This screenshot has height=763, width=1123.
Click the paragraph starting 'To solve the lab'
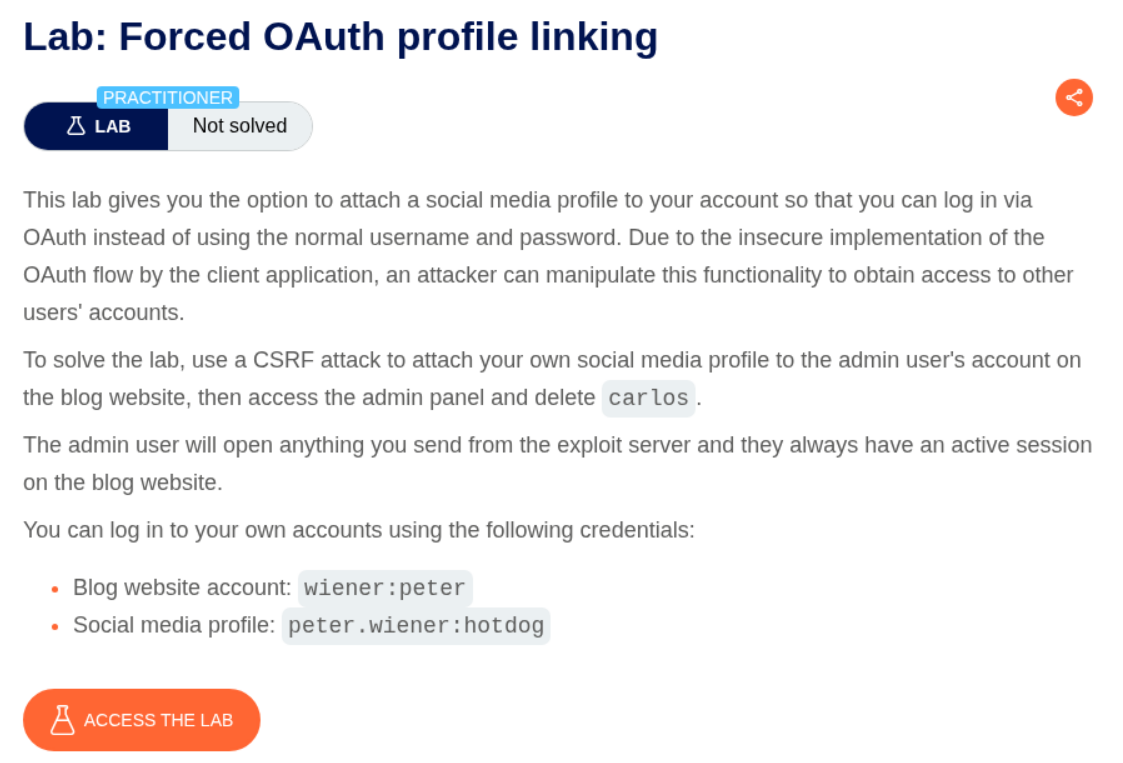point(552,378)
